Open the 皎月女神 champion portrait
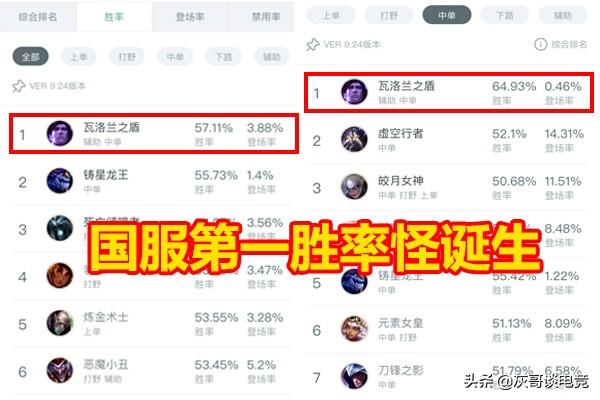 coord(354,186)
